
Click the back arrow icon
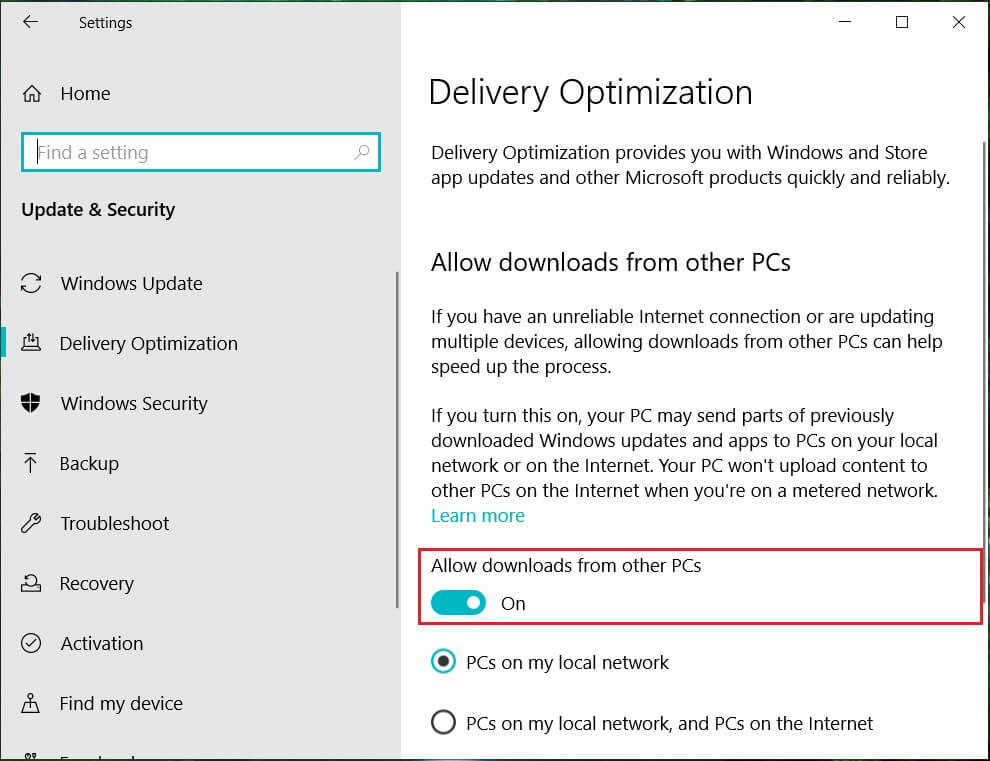point(30,22)
